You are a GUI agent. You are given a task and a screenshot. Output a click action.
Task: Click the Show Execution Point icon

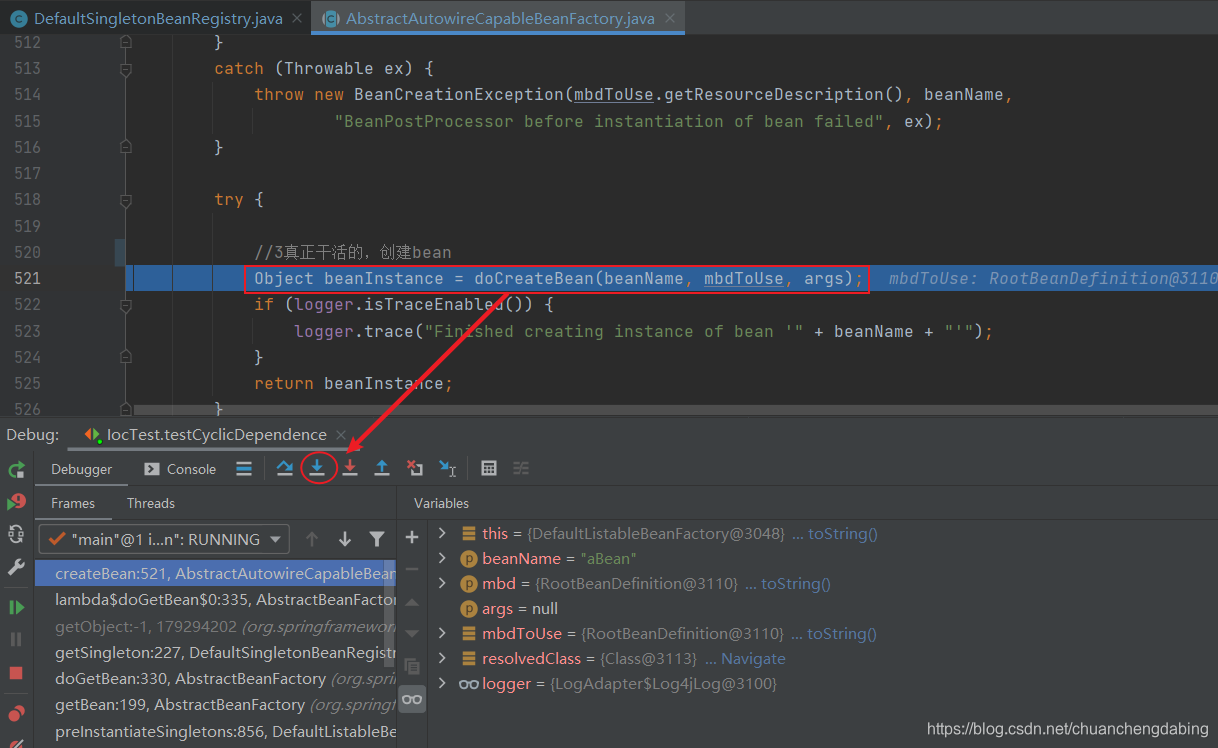(x=244, y=468)
